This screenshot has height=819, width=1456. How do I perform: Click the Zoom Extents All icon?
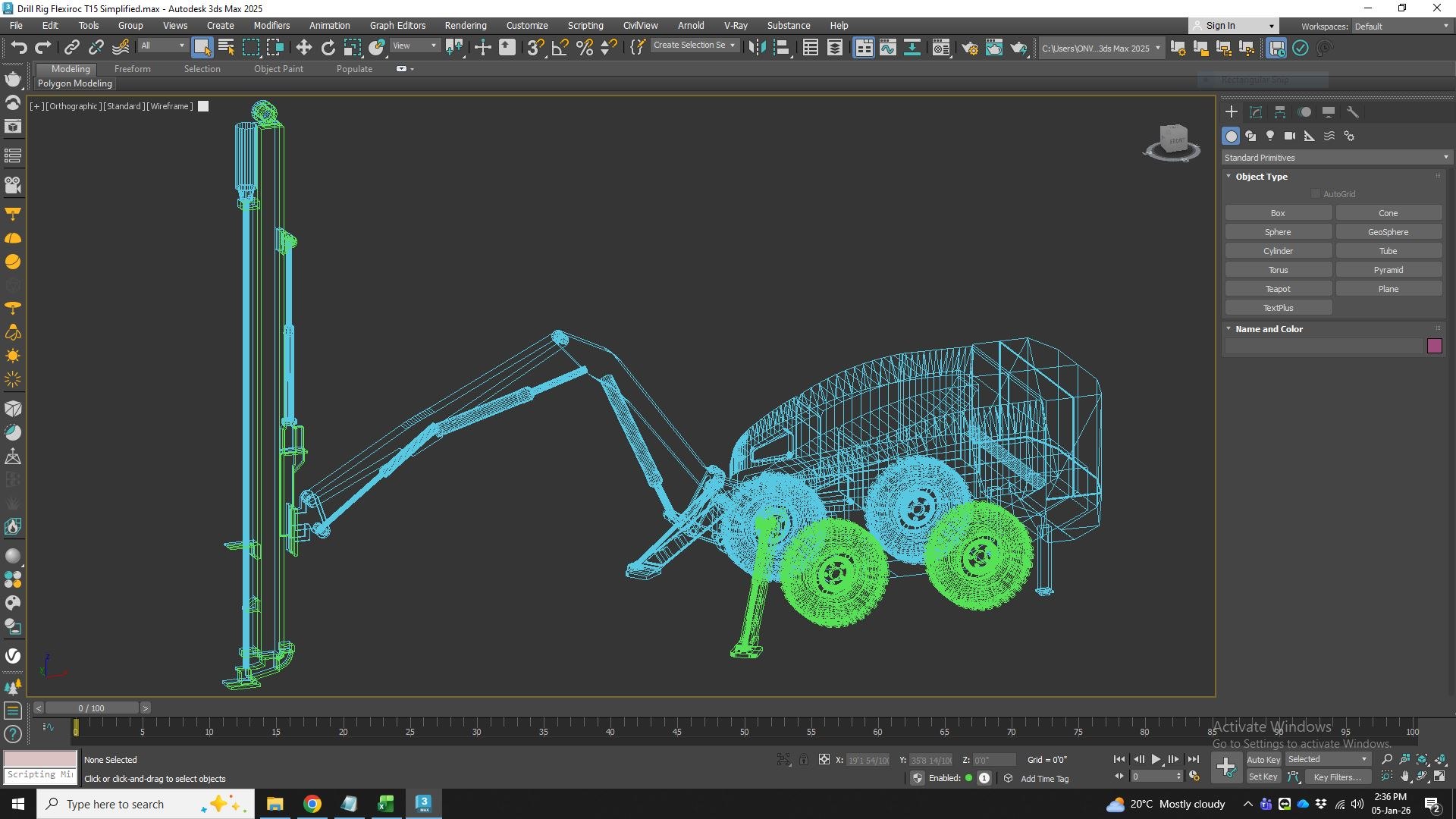(x=1440, y=759)
